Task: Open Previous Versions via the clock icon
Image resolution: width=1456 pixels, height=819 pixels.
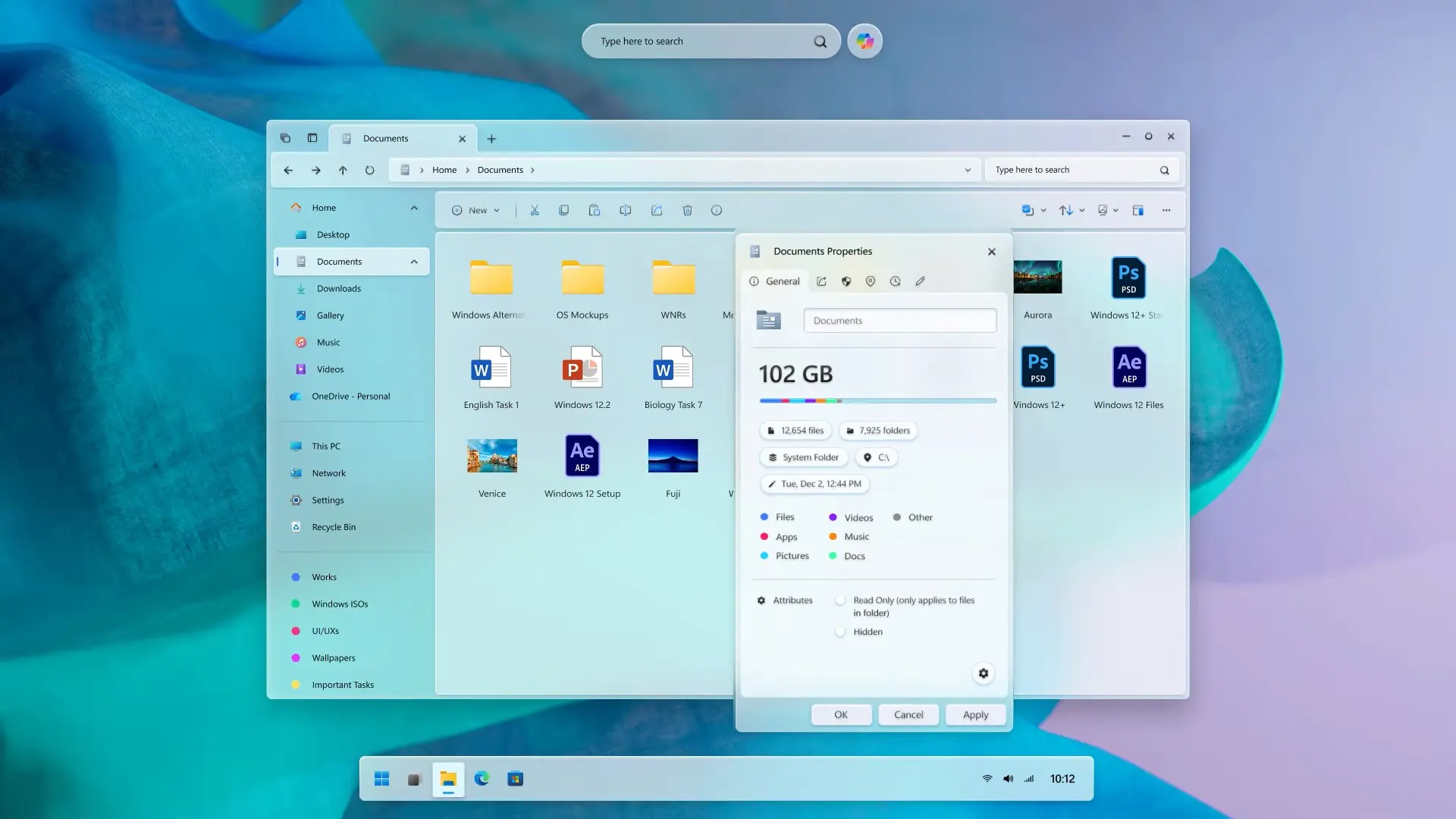Action: pyautogui.click(x=896, y=281)
